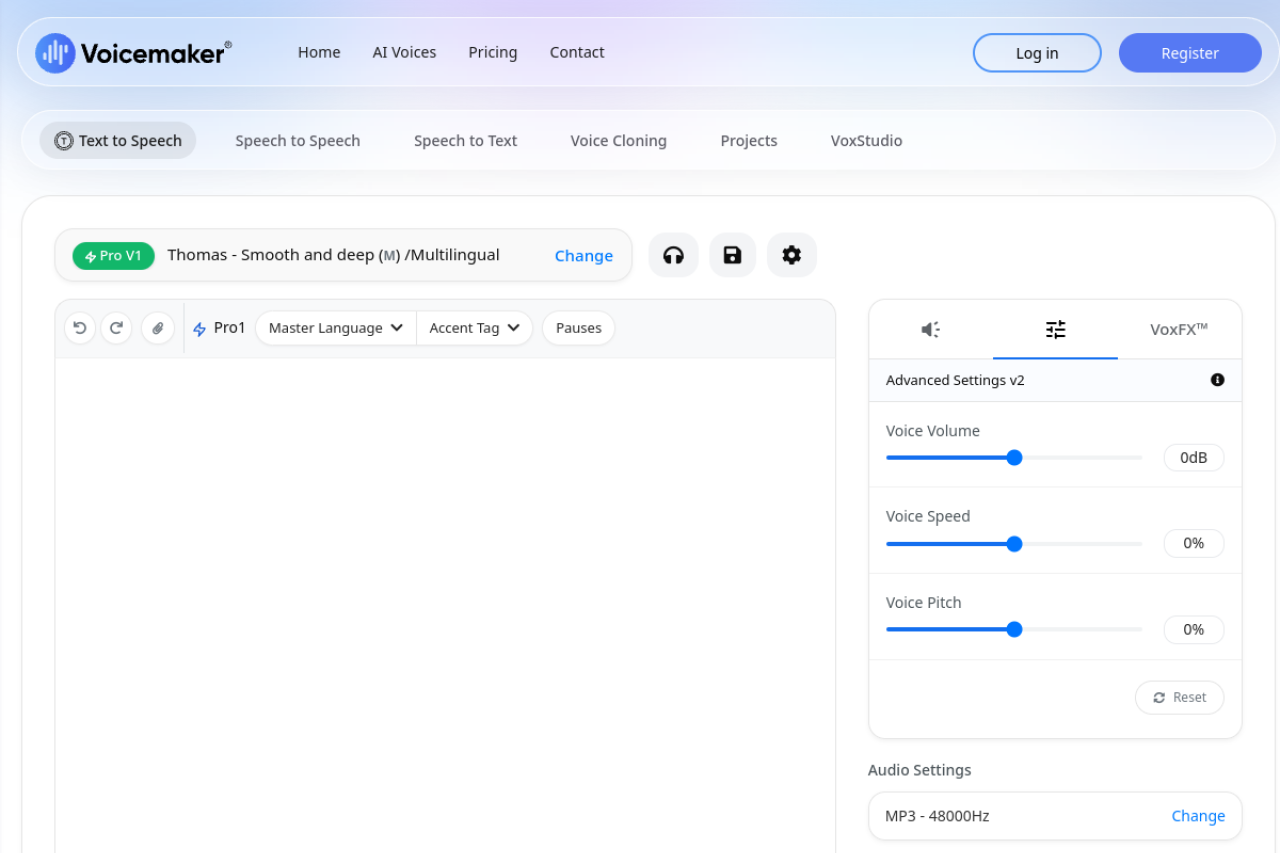
Task: Open the Speech to Text tab
Action: [466, 141]
